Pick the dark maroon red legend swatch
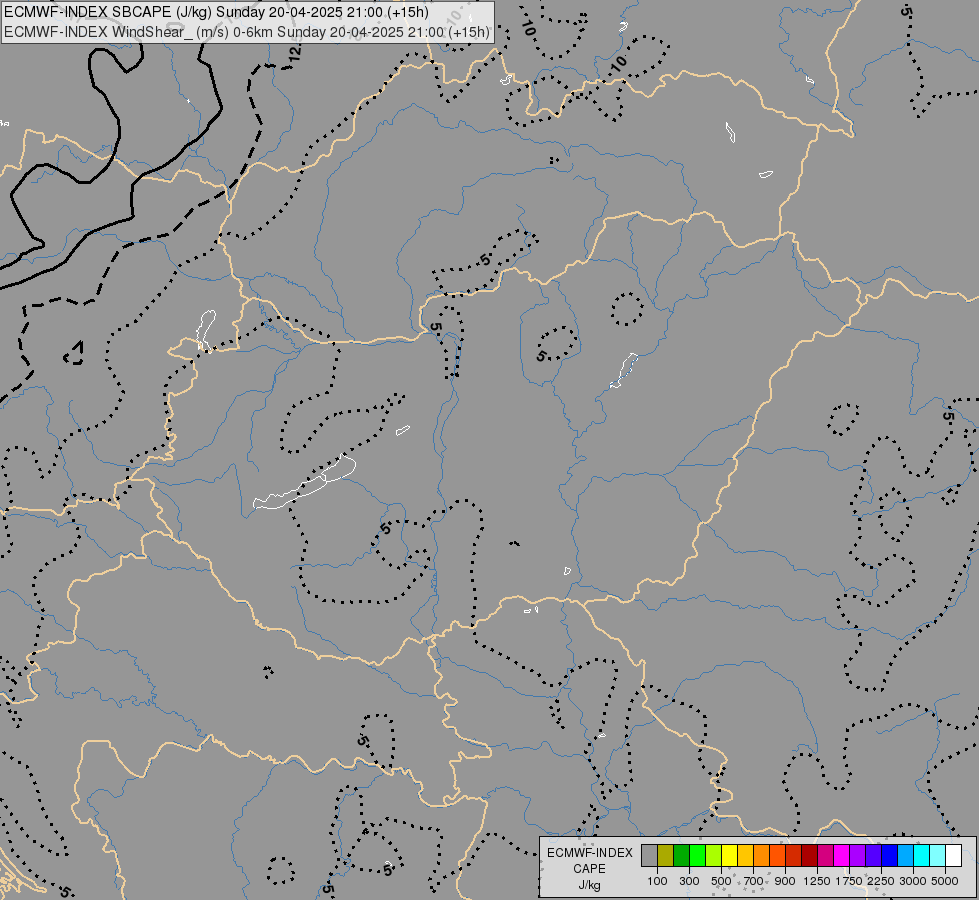979x900 pixels. (810, 856)
